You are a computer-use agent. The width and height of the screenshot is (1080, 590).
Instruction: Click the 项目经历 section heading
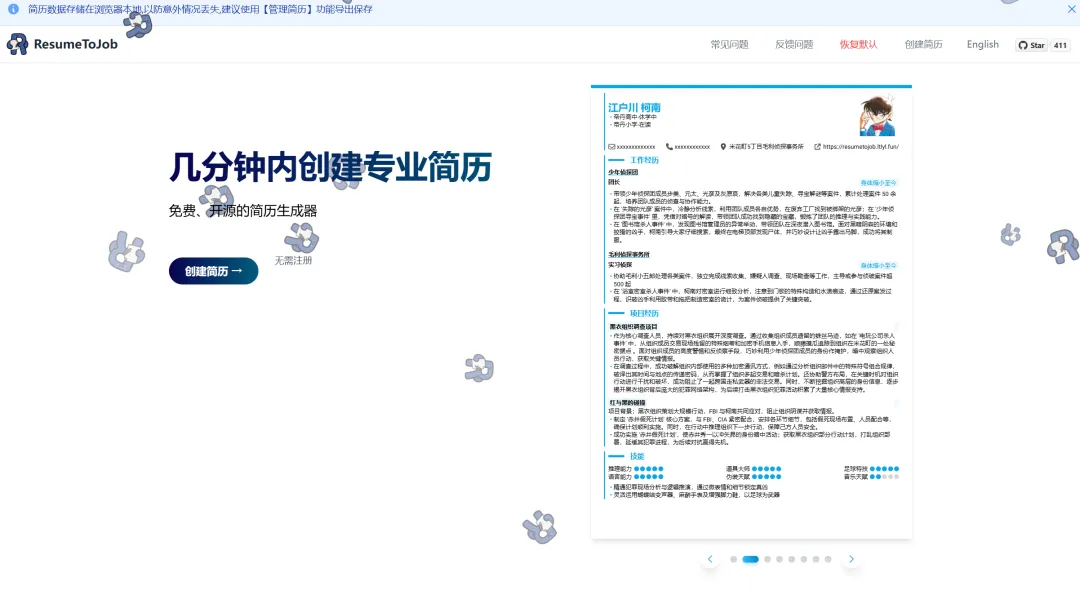pos(644,313)
